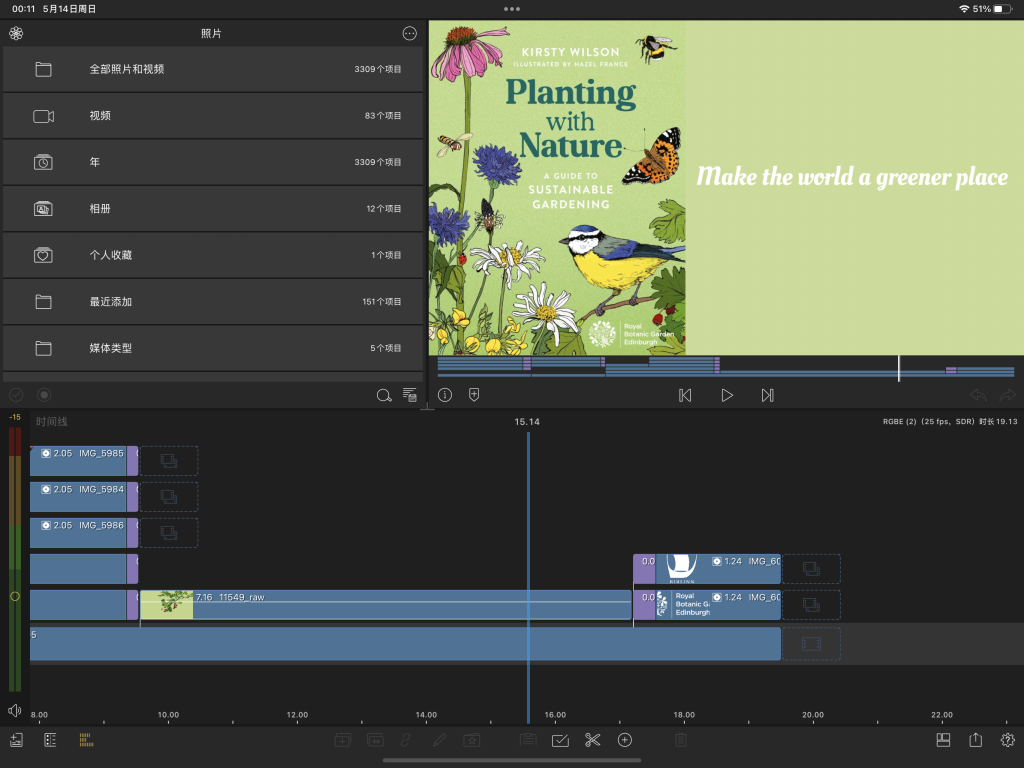Open 全部照片和视频 folder
The height and width of the screenshot is (768, 1024).
coord(213,69)
